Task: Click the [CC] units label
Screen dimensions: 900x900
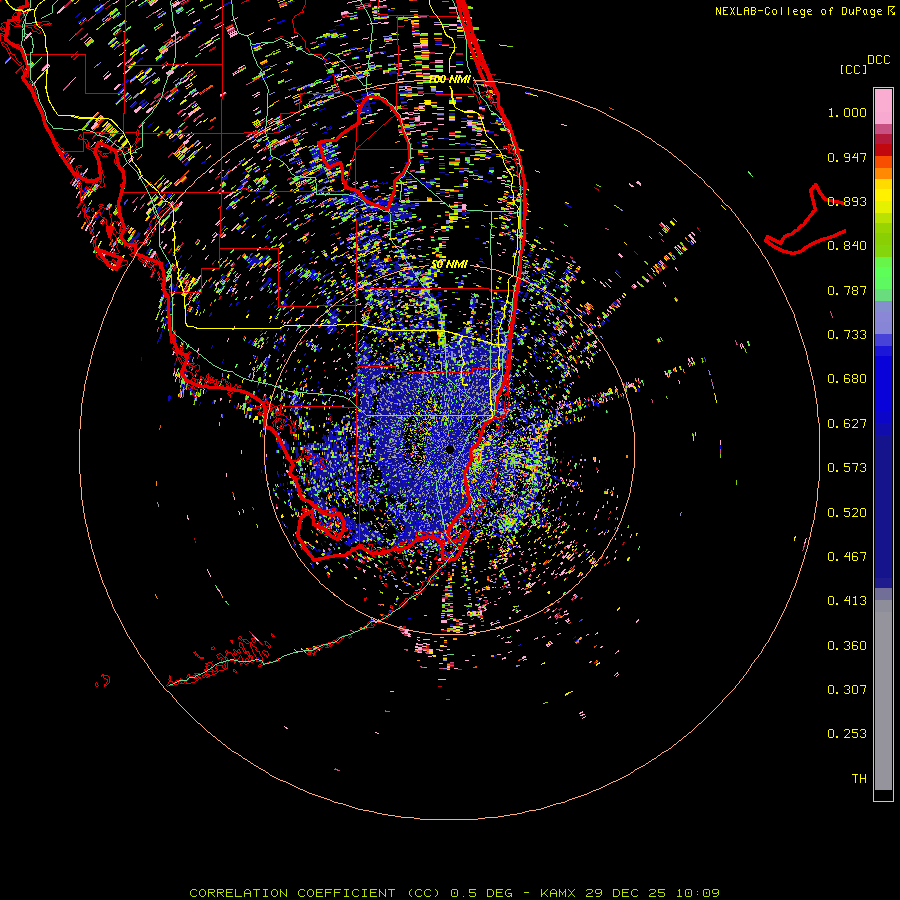Action: [x=853, y=69]
